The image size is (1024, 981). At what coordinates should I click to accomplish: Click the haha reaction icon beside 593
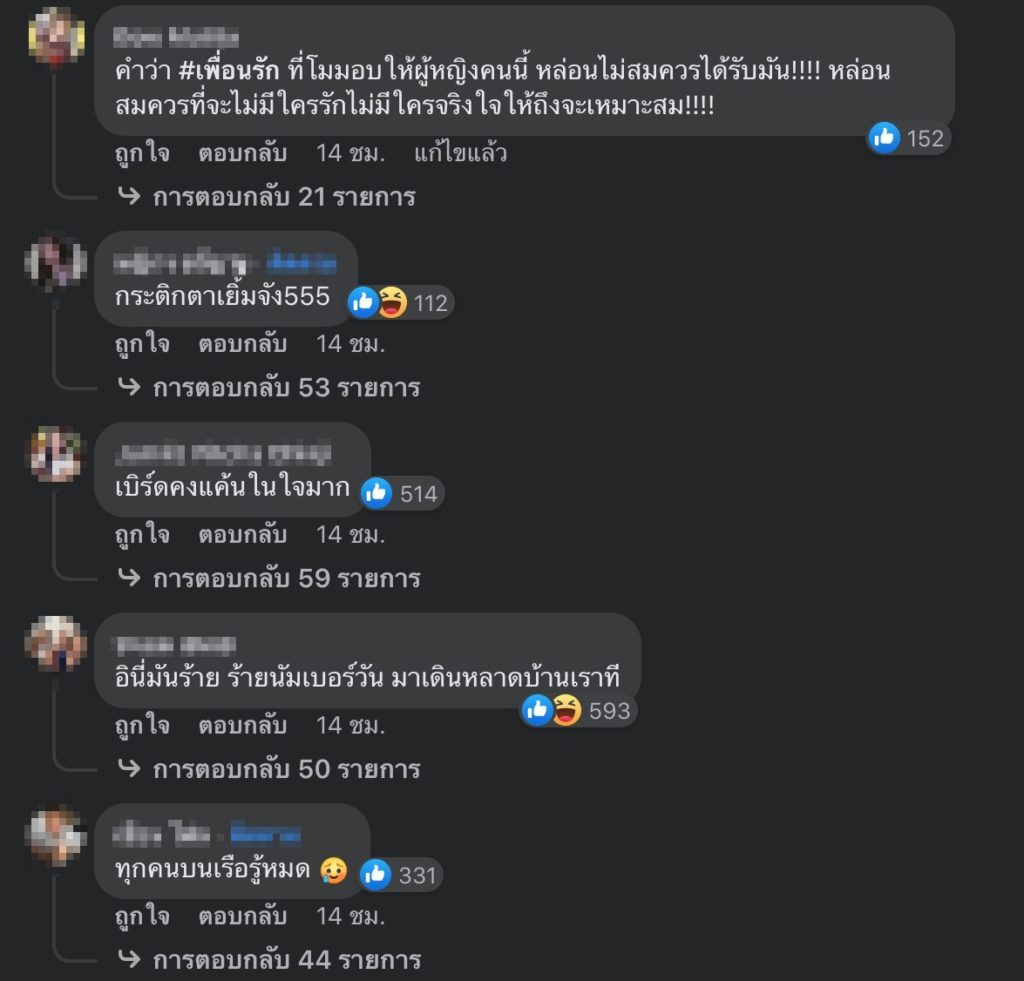[566, 710]
